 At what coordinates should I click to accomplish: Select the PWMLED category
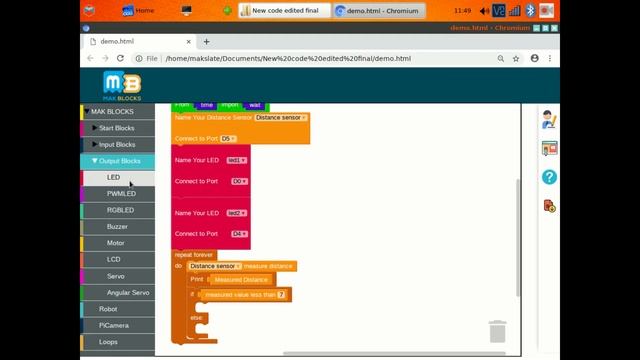[x=118, y=194]
